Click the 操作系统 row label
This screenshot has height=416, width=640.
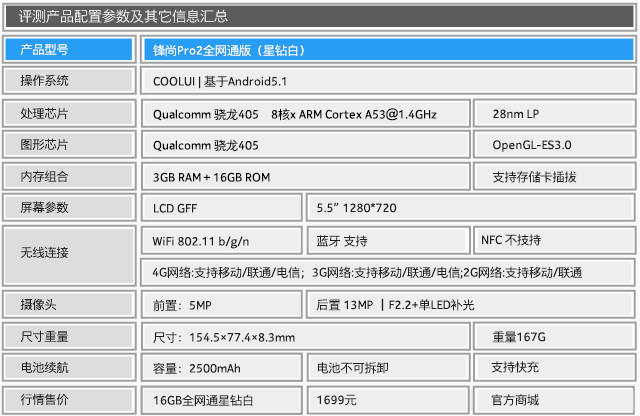[69, 81]
